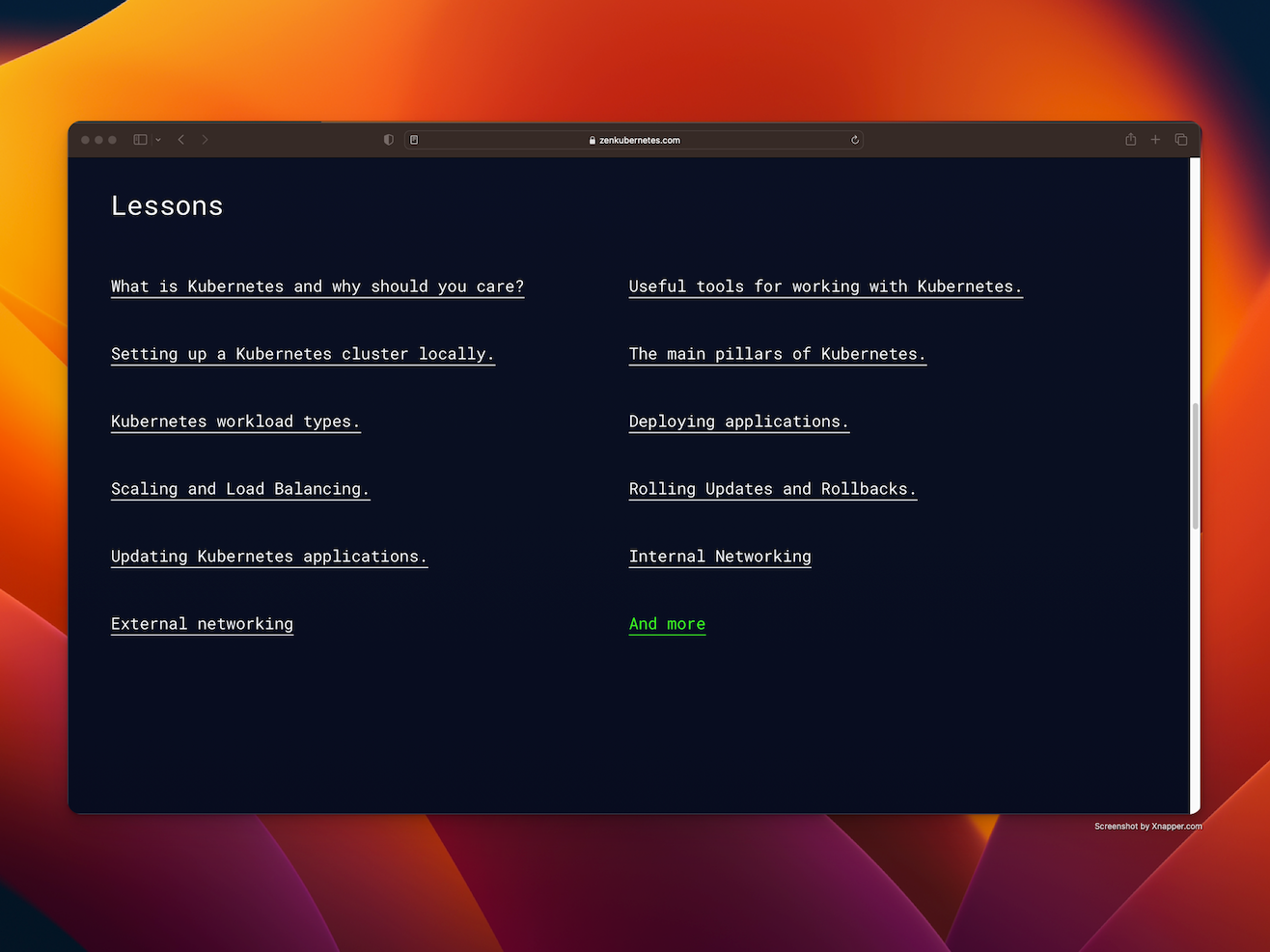Open 'The main pillars of Kubernetes.' lesson

778,354
